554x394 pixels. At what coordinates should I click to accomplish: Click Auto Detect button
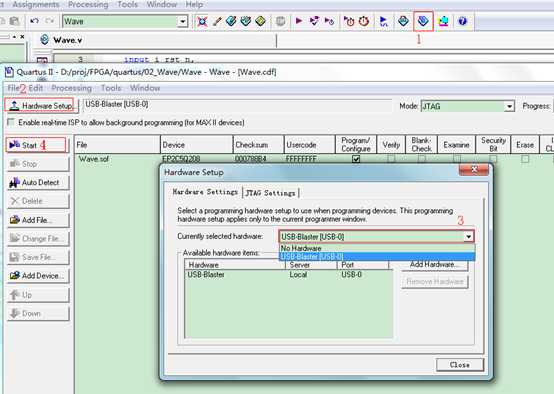tap(38, 183)
